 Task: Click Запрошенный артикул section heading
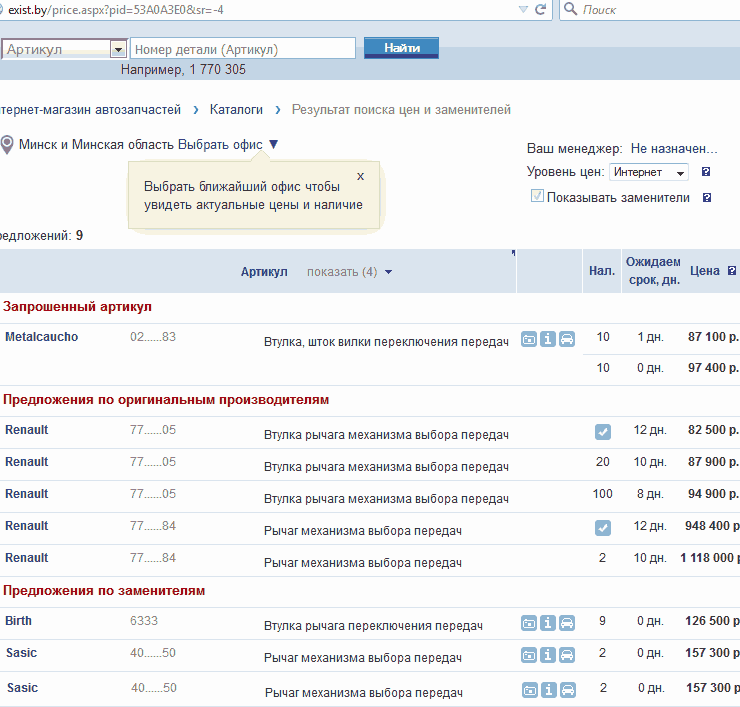pyautogui.click(x=77, y=307)
